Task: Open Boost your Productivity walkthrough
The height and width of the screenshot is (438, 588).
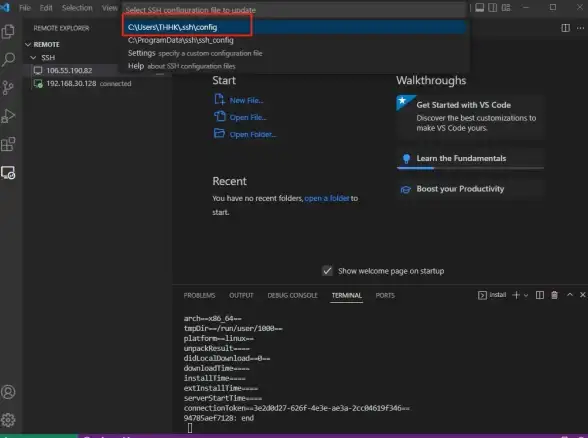Action: [470, 189]
